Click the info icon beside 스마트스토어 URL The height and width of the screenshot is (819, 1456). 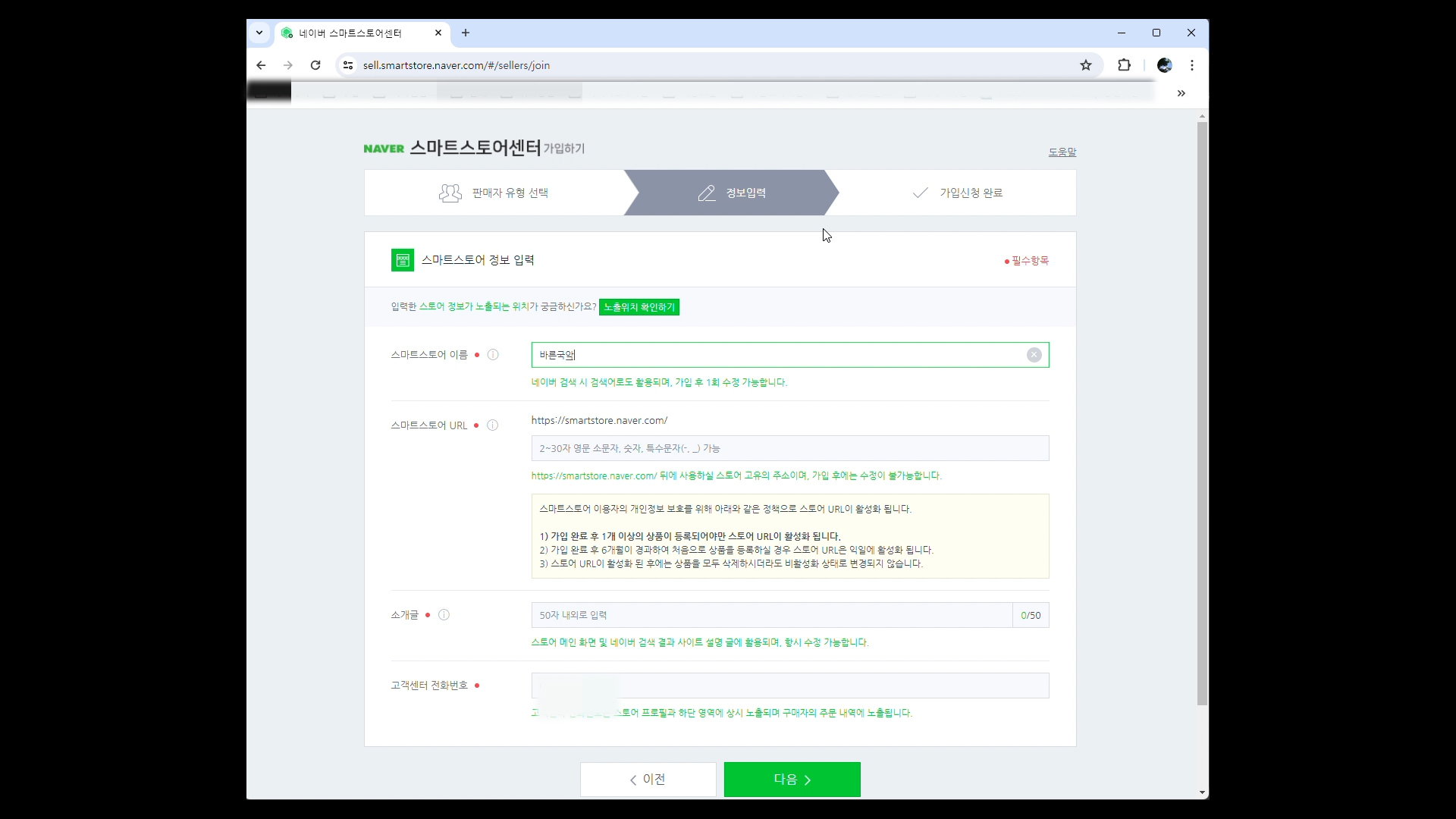(x=492, y=425)
